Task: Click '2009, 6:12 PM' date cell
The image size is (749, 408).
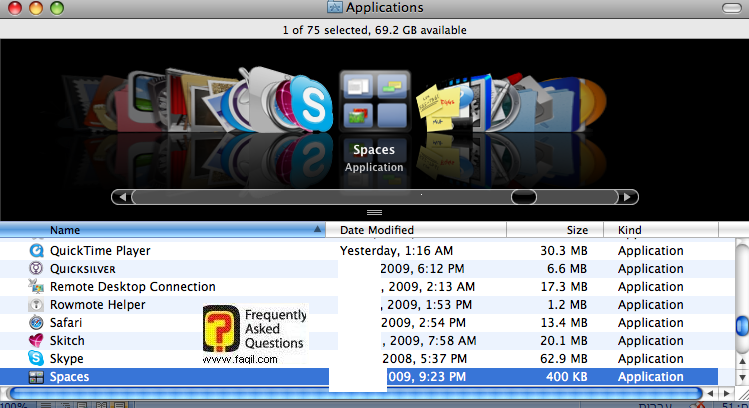Action: [422, 268]
